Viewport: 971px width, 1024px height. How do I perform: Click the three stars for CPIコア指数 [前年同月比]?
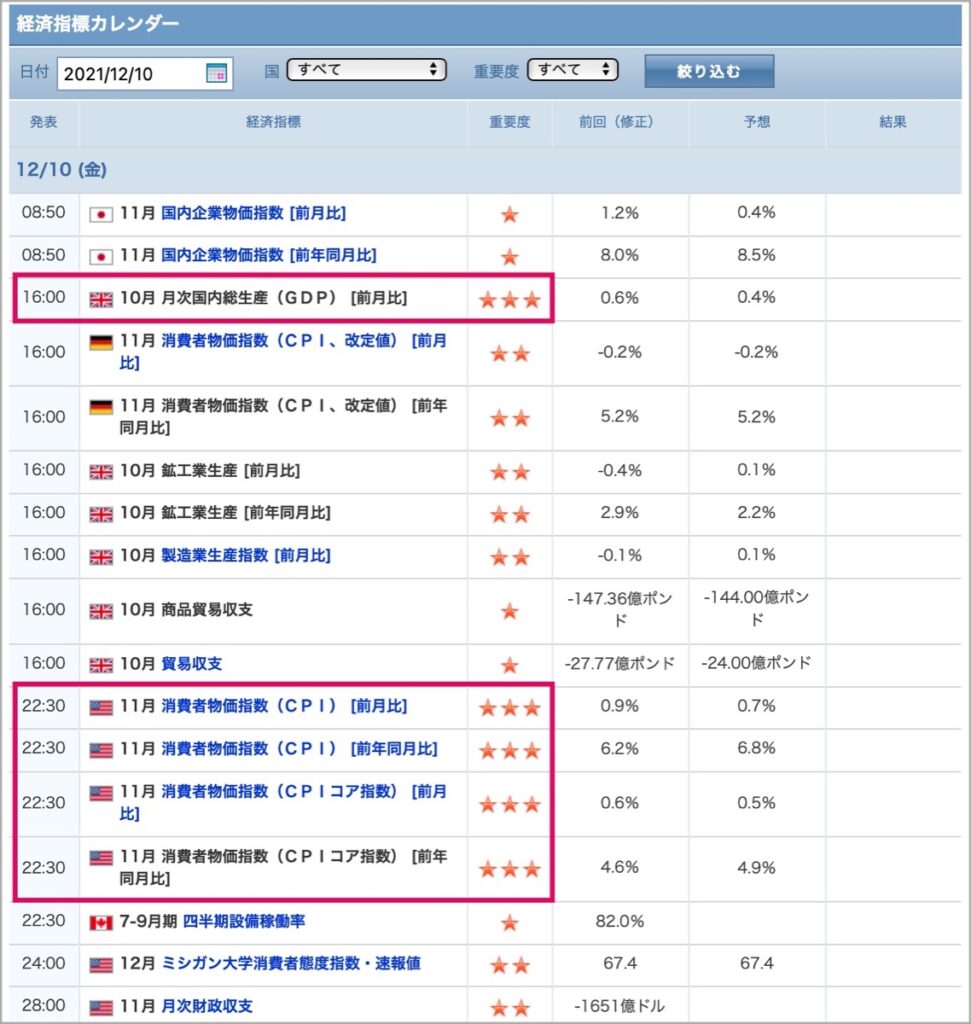[x=510, y=869]
